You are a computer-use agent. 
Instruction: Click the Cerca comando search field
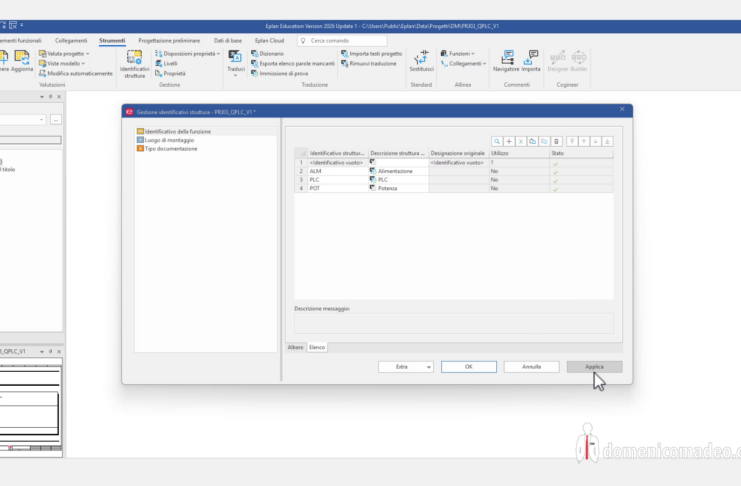[340, 40]
